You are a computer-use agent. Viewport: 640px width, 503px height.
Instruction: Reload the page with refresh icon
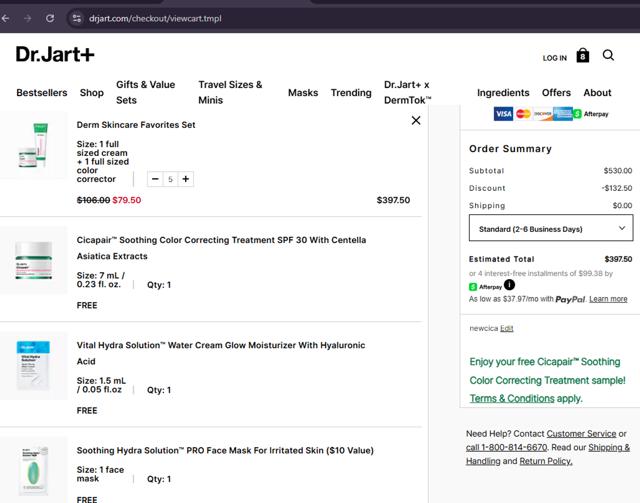50,18
